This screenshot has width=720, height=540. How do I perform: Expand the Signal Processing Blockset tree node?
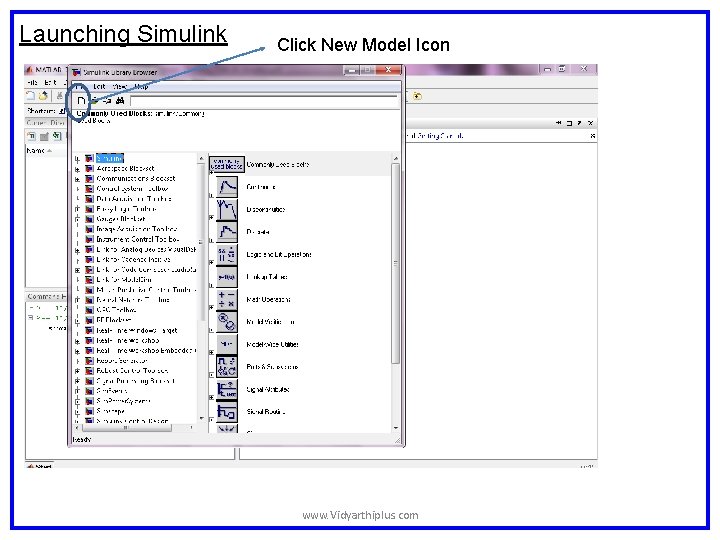(77, 381)
